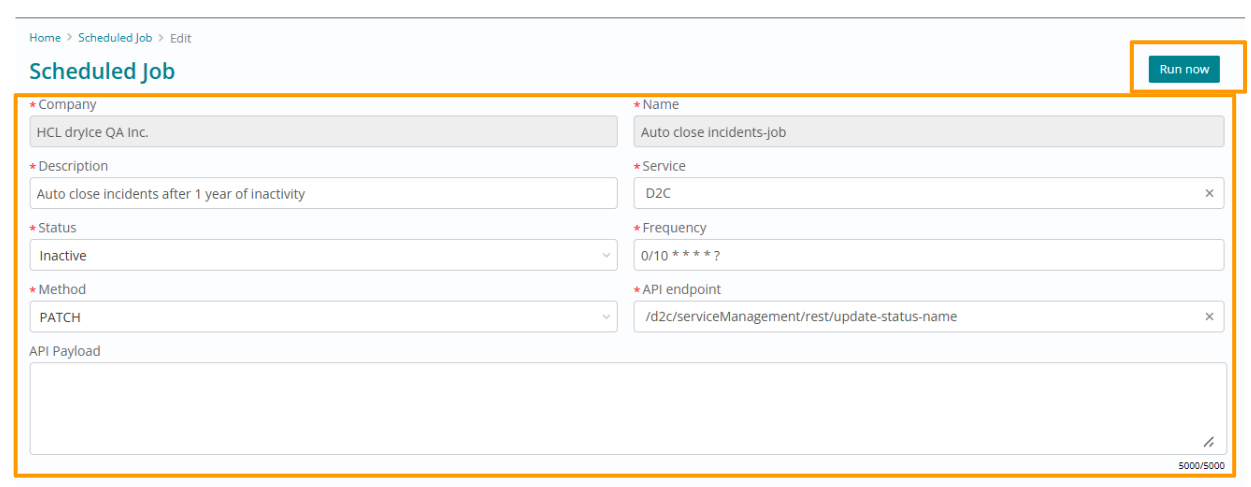
Task: Grab the API Payload resize handle
Action: coord(1208,442)
